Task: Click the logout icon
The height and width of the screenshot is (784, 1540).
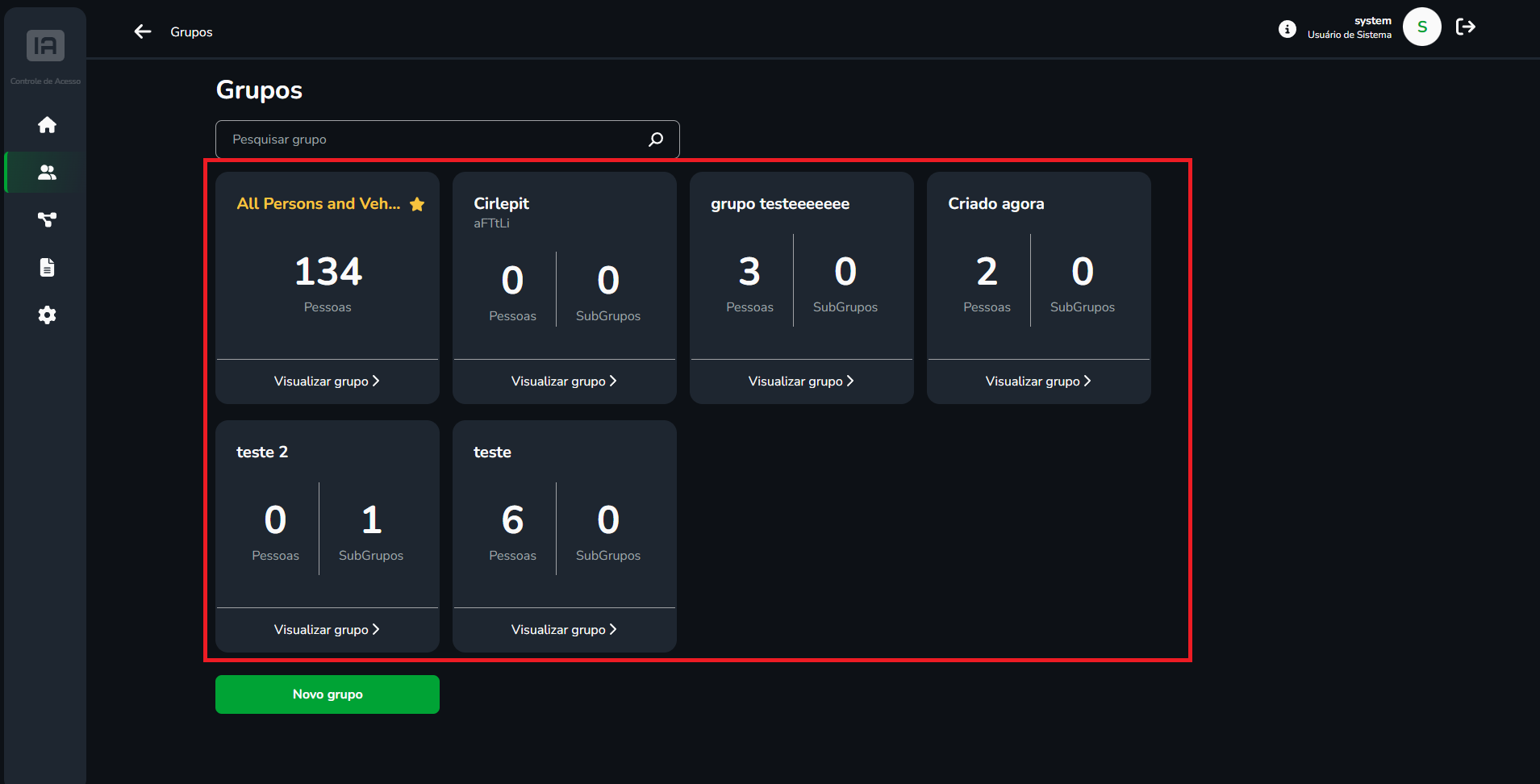Action: tap(1466, 27)
